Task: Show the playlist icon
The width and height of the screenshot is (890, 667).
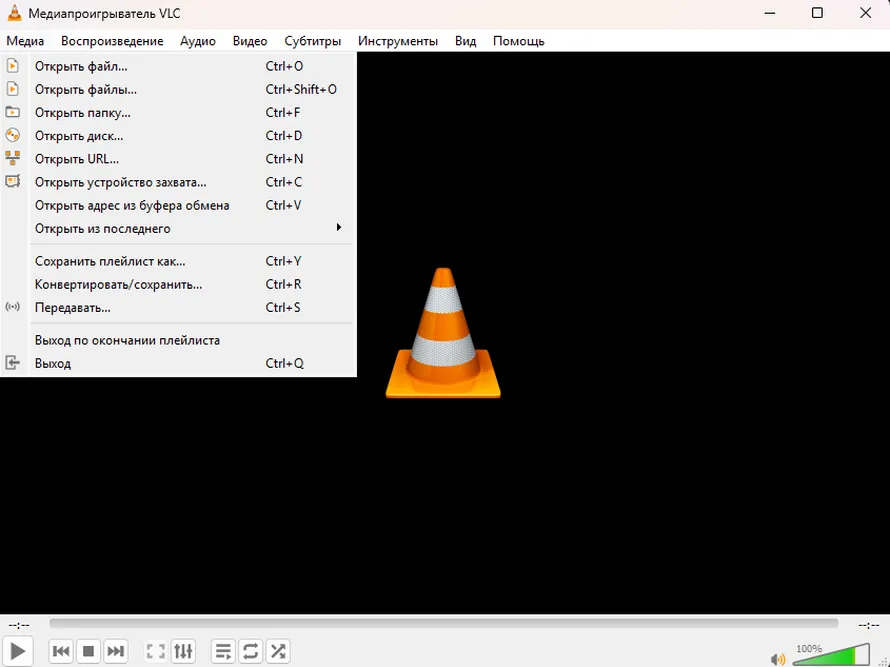Action: [223, 651]
